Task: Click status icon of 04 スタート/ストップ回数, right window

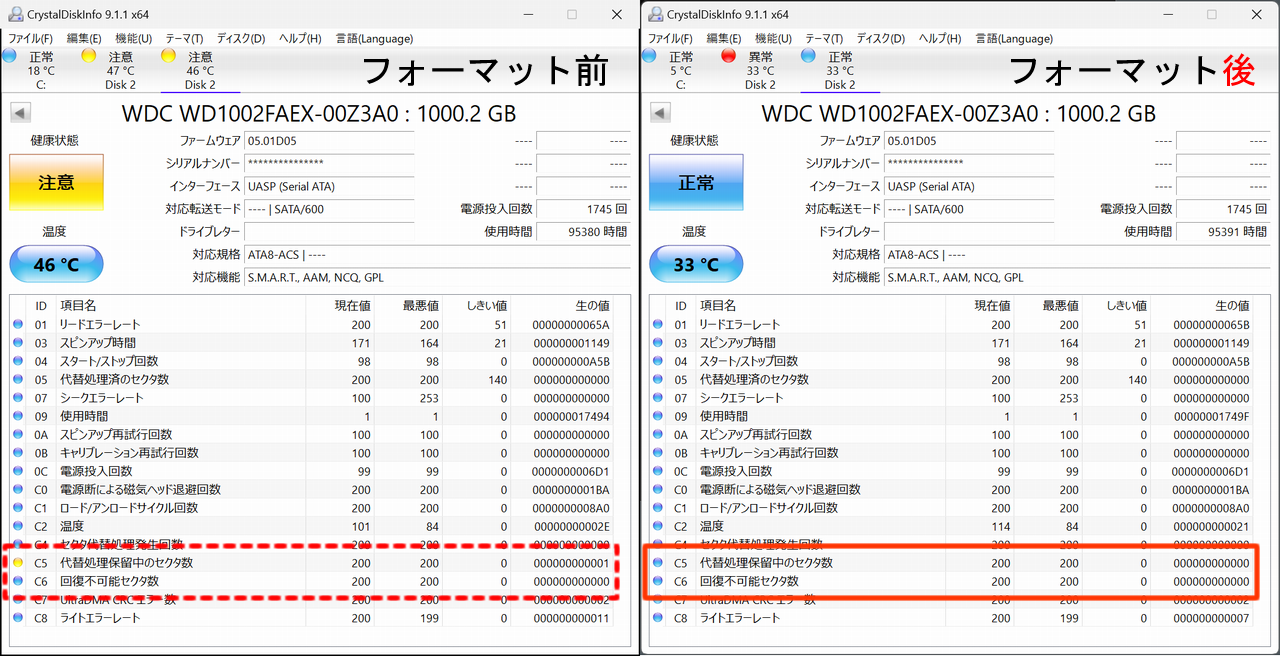Action: click(x=658, y=361)
